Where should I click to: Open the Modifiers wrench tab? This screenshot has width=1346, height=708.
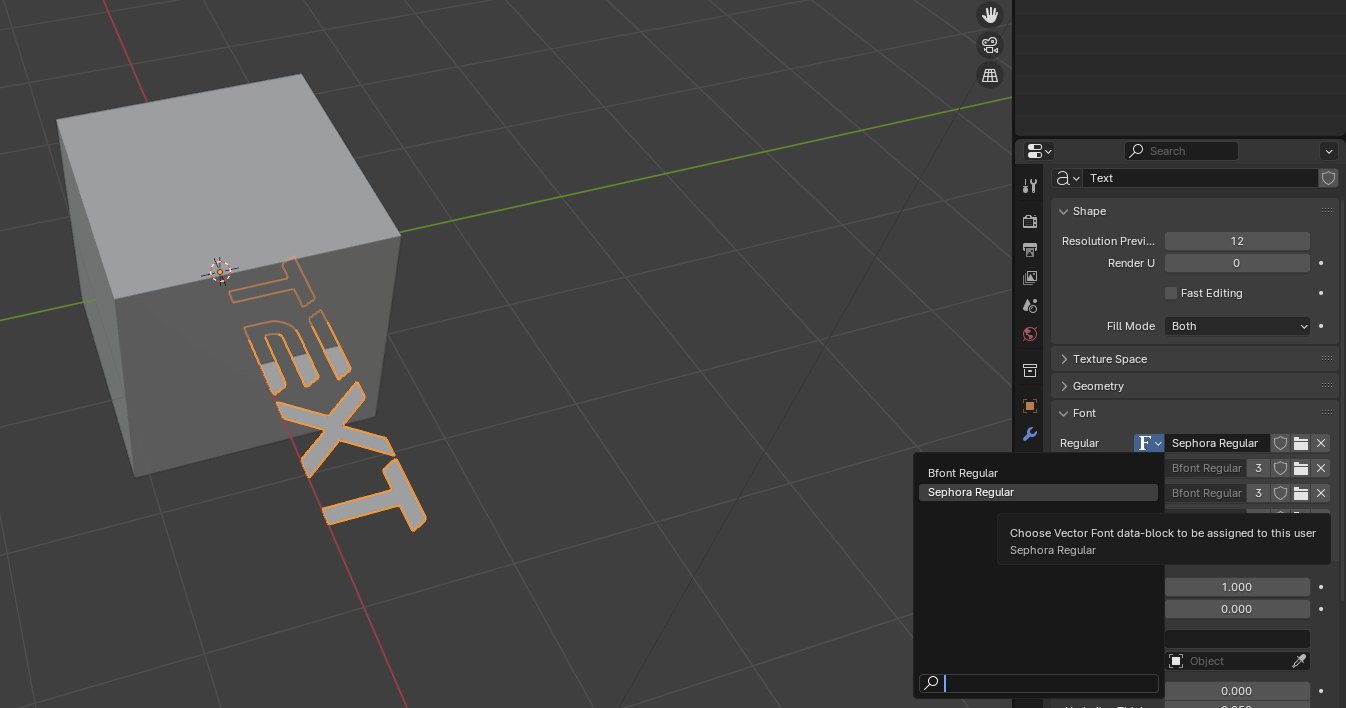[x=1030, y=434]
